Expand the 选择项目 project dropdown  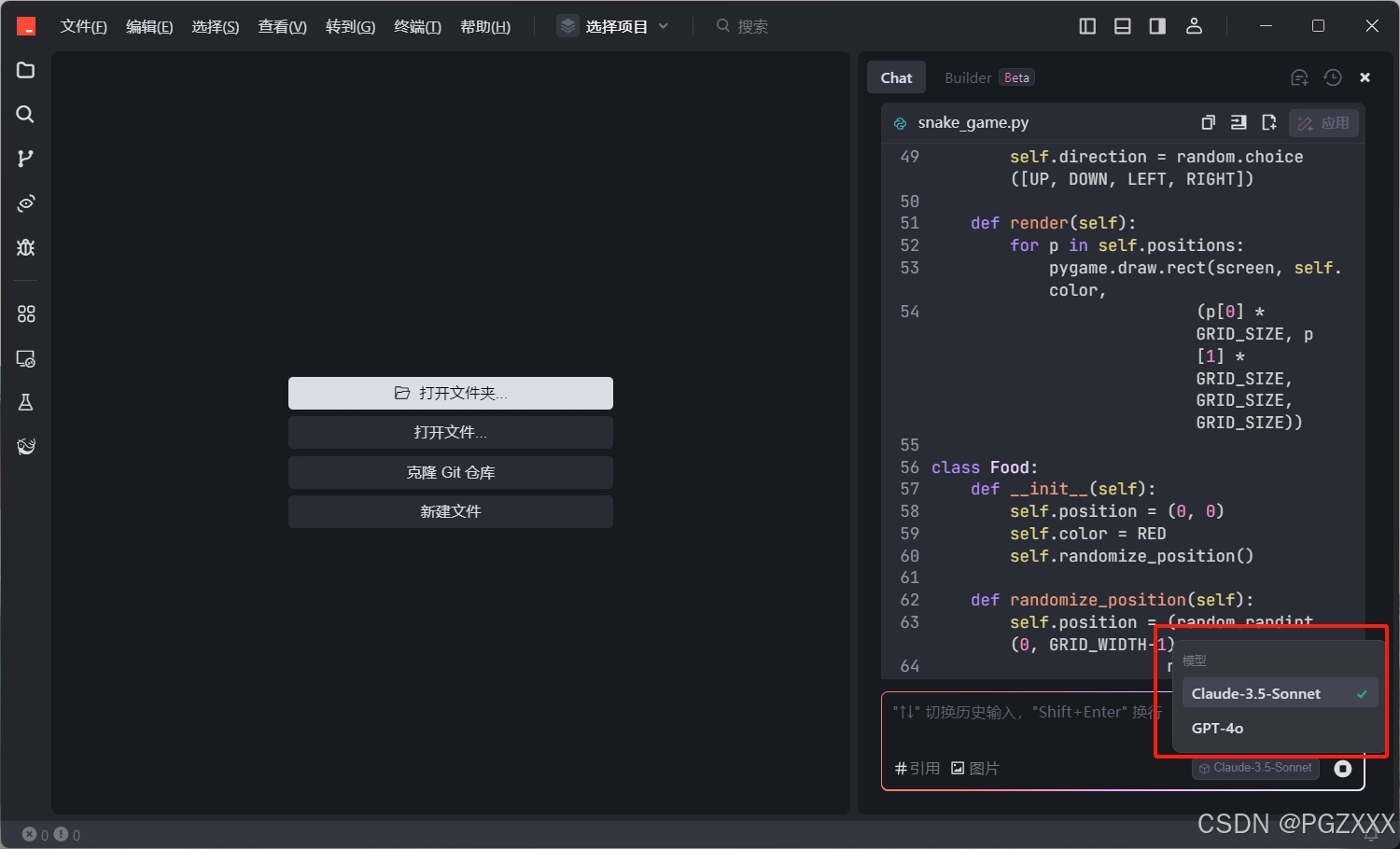coord(614,26)
